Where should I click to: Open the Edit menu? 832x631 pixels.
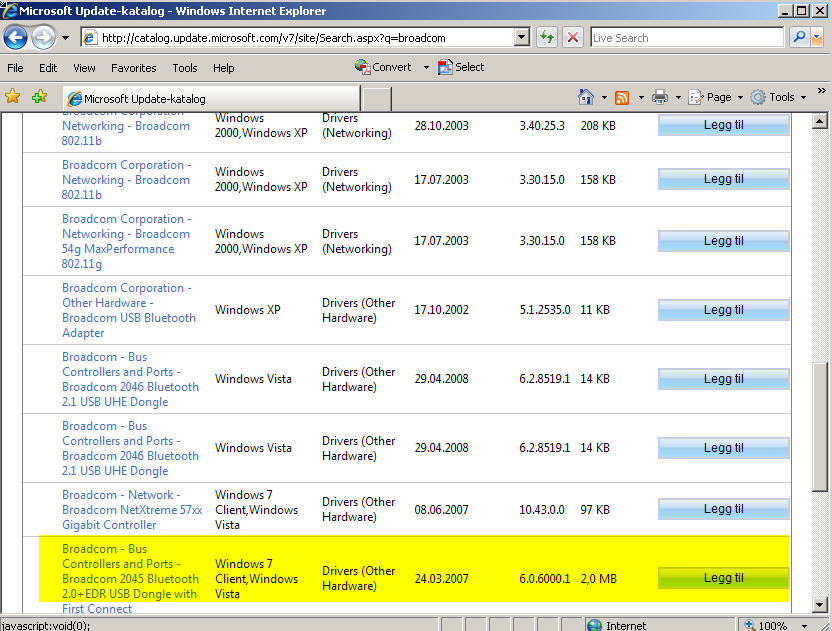pyautogui.click(x=48, y=68)
